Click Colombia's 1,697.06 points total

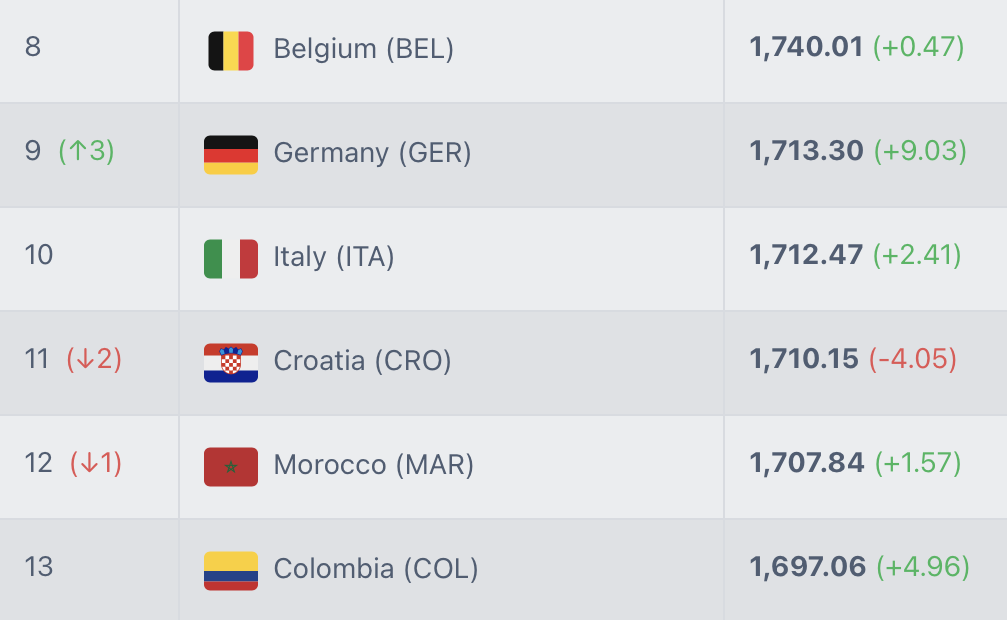tap(807, 567)
